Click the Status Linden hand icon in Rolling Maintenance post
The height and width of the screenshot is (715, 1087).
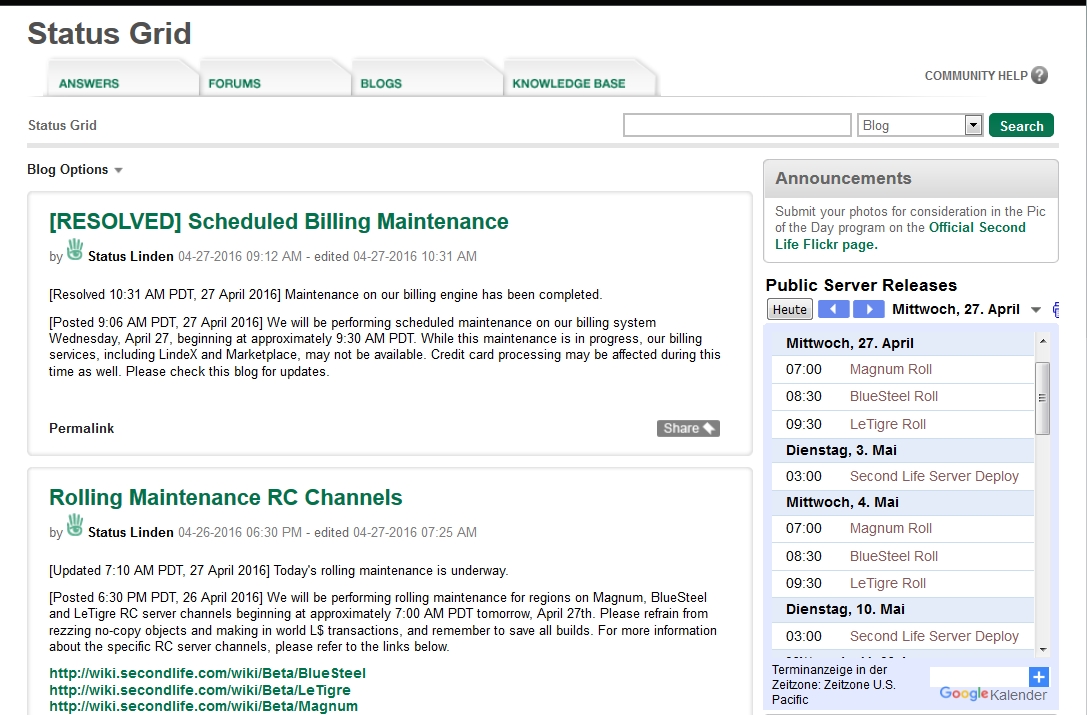[x=75, y=525]
